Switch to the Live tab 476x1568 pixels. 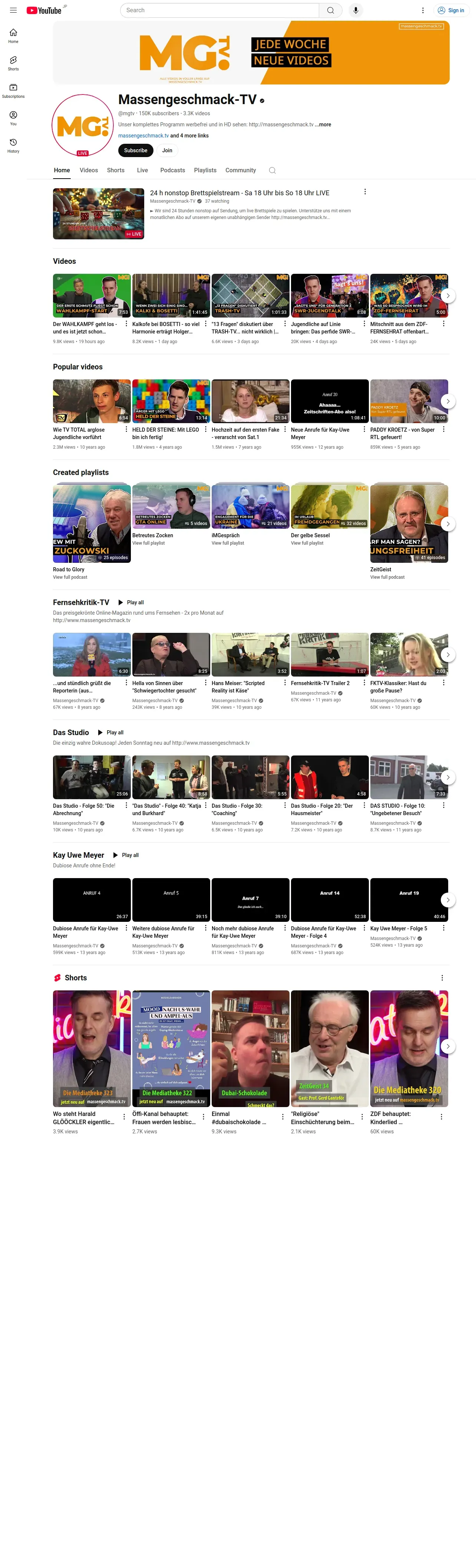pyautogui.click(x=142, y=170)
